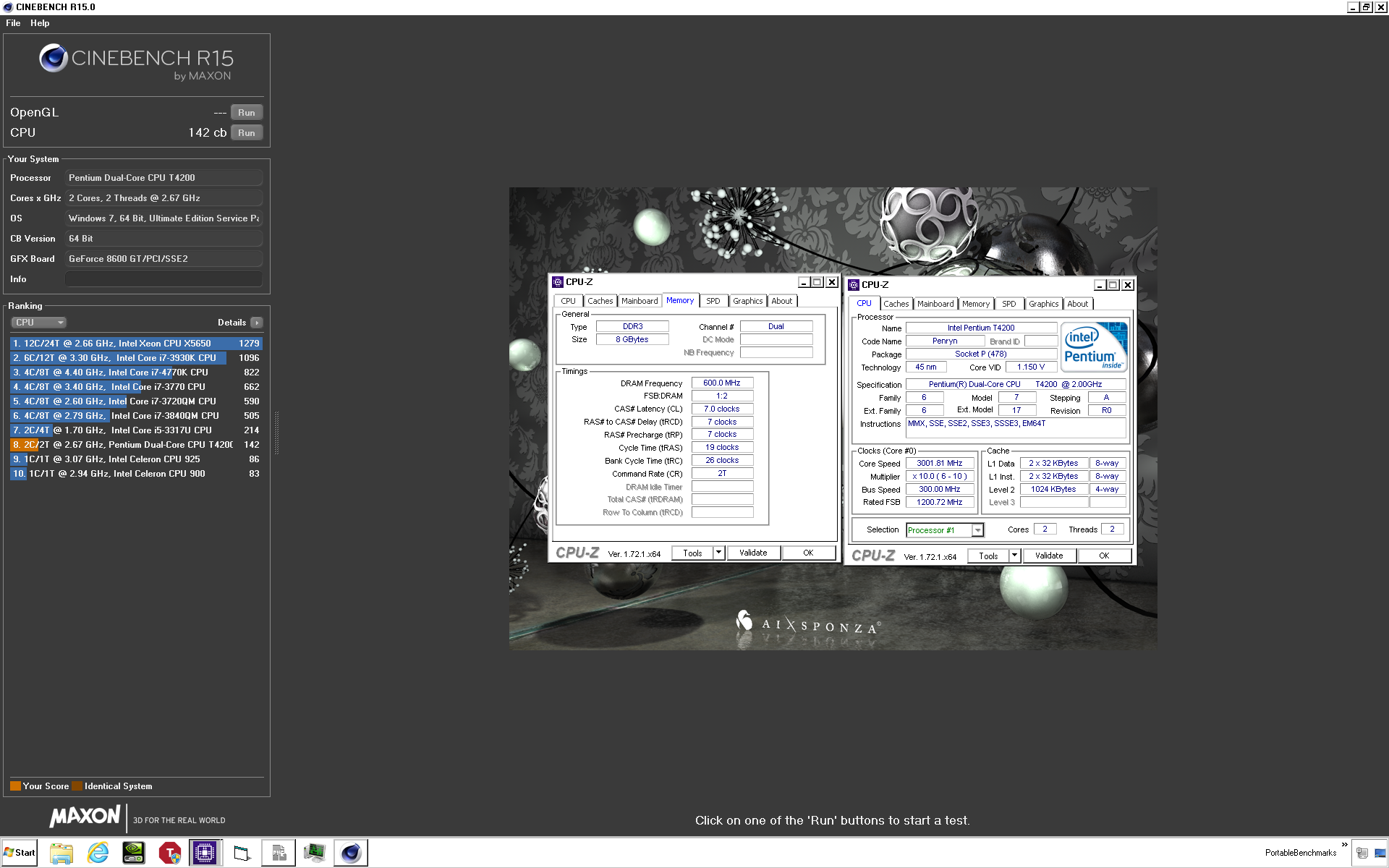Launch Internet Explorer from the taskbar
This screenshot has width=1389, height=868.
pyautogui.click(x=98, y=853)
